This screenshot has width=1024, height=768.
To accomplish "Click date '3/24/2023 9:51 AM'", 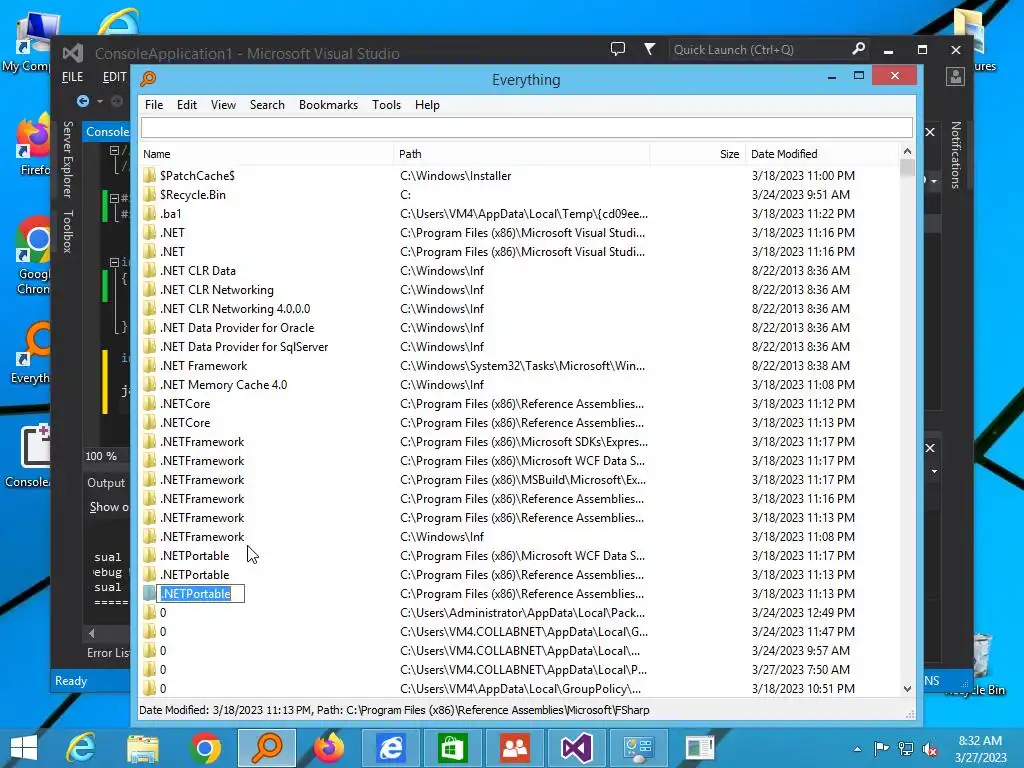I will [x=801, y=195].
